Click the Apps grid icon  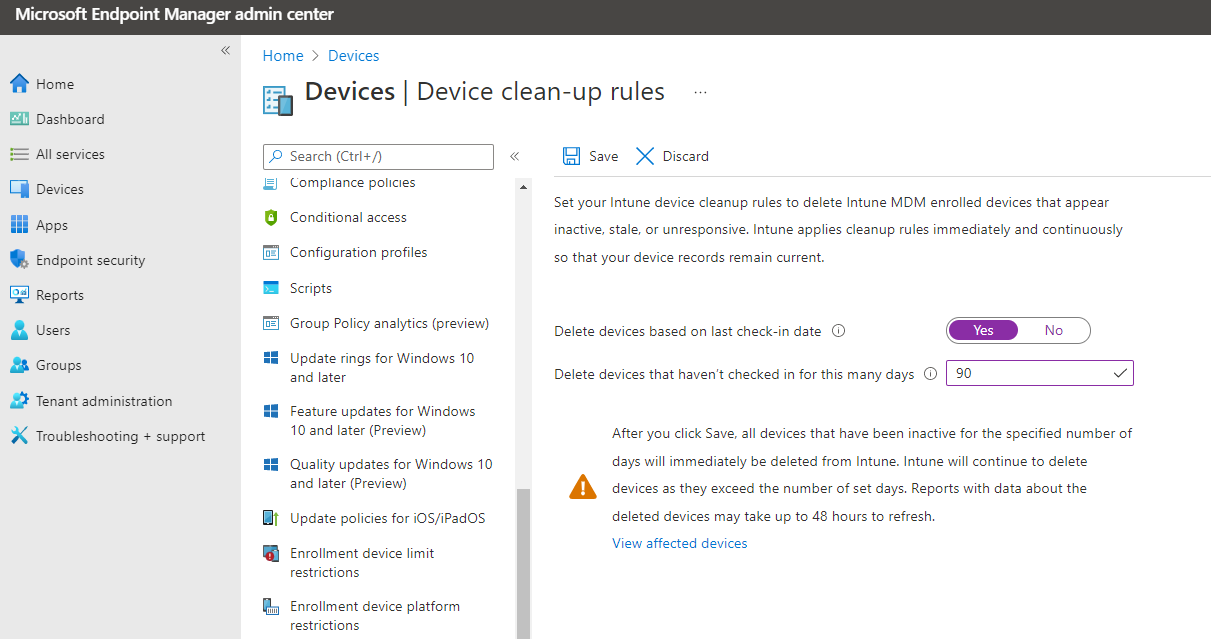[19, 225]
